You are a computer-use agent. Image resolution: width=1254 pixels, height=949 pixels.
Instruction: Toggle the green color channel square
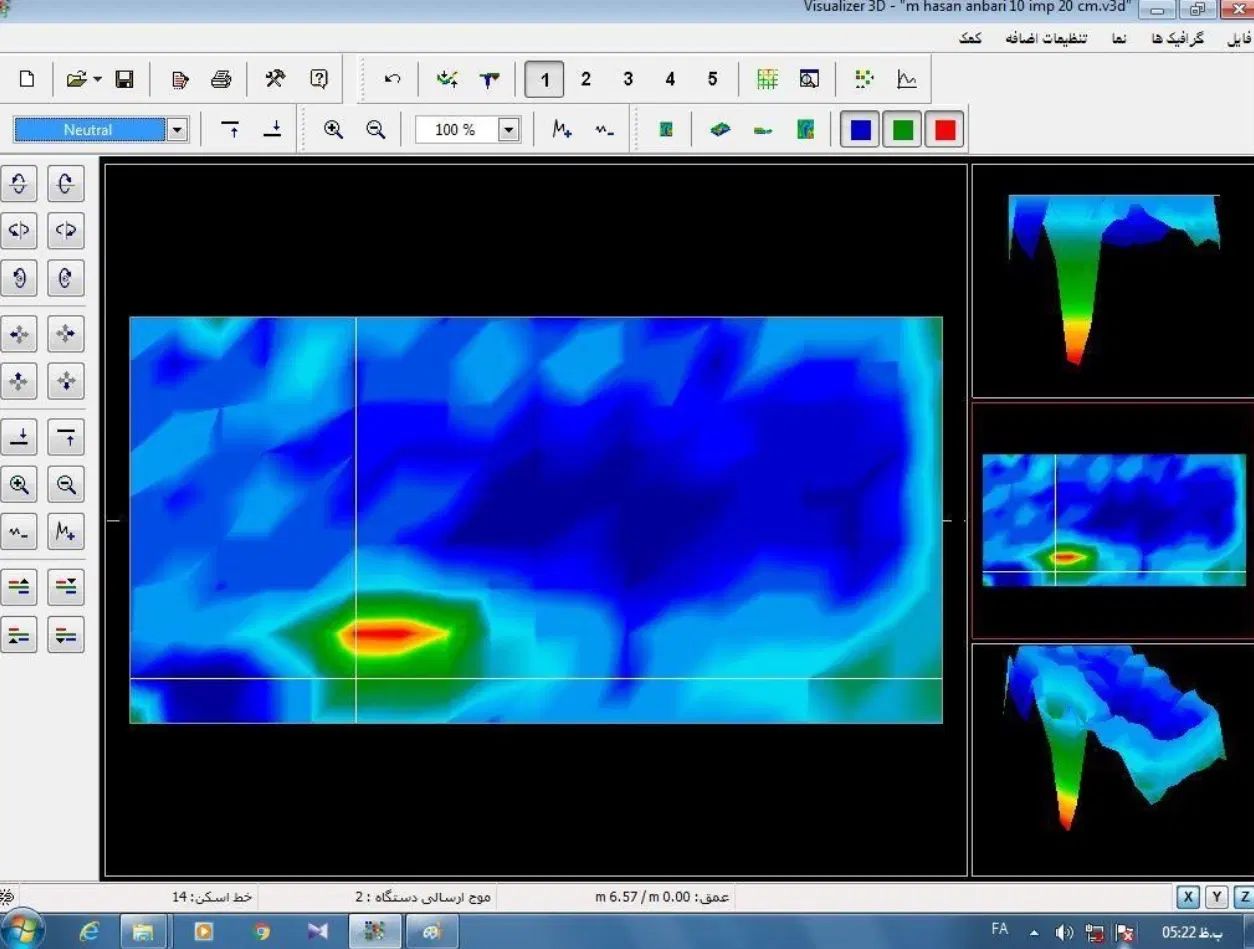[x=902, y=130]
